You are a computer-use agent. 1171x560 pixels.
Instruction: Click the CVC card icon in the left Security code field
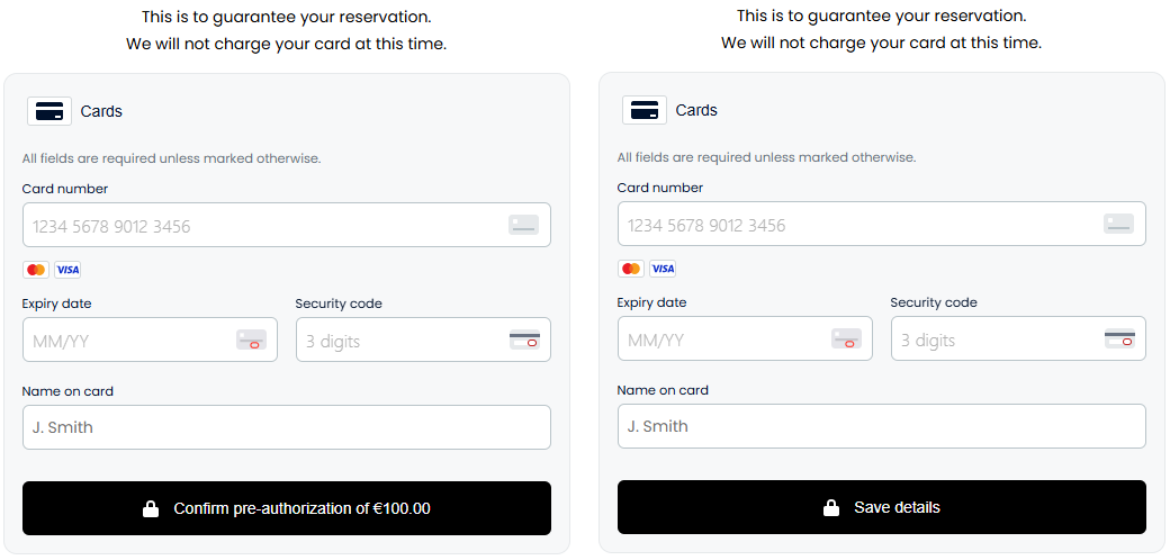(524, 340)
